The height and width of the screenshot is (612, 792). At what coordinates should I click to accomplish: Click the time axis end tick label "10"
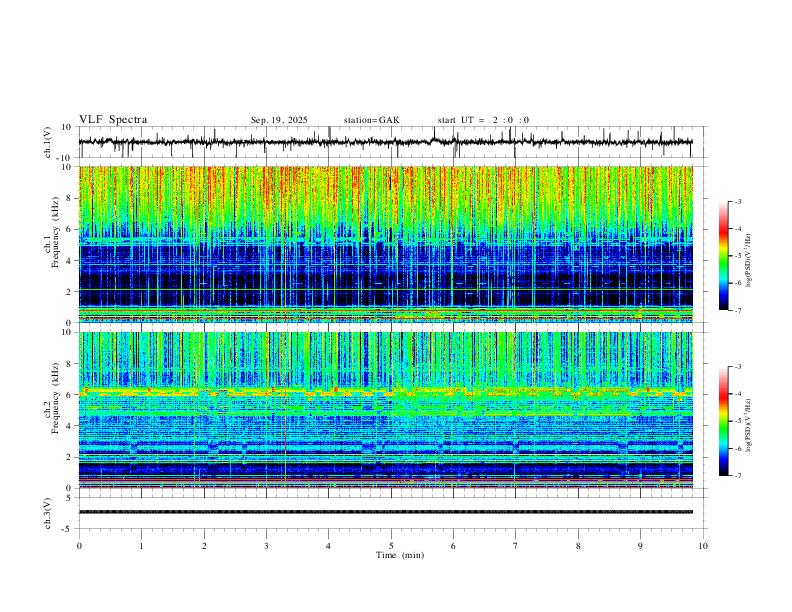(x=703, y=546)
